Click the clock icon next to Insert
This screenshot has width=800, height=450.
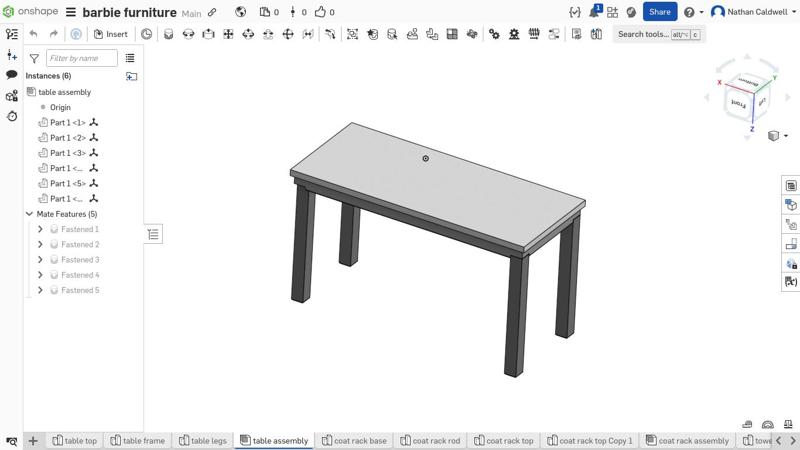pos(146,34)
